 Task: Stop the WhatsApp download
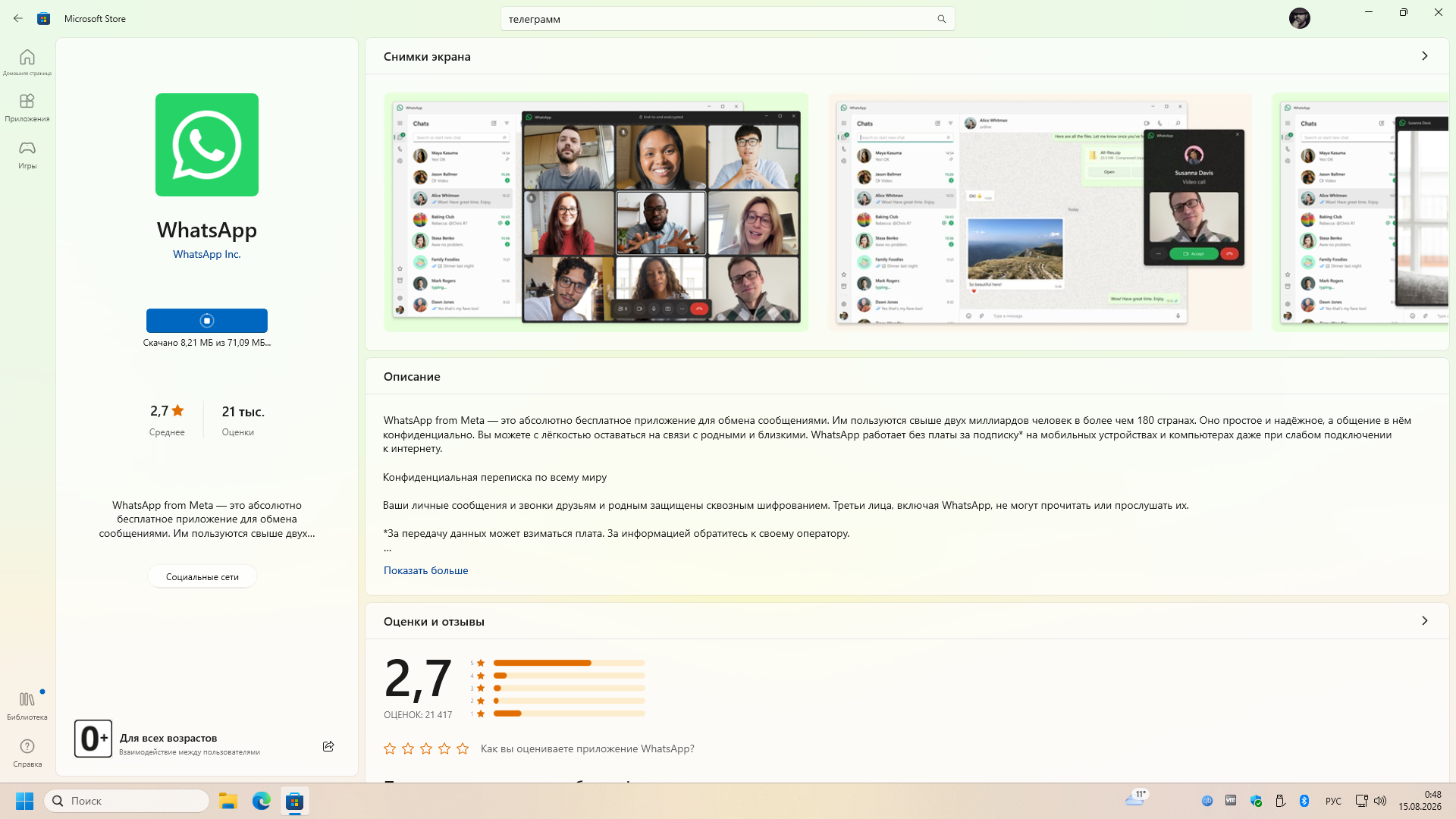(207, 321)
